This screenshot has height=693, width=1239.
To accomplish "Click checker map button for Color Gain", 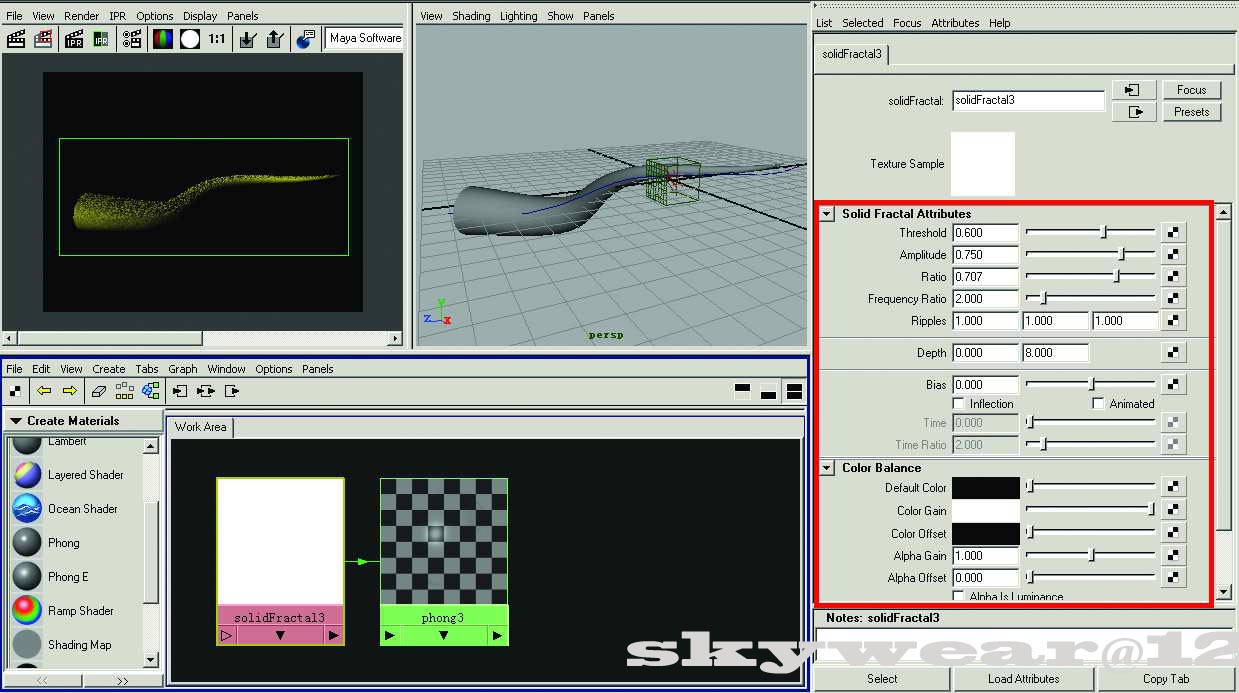I will [x=1173, y=511].
